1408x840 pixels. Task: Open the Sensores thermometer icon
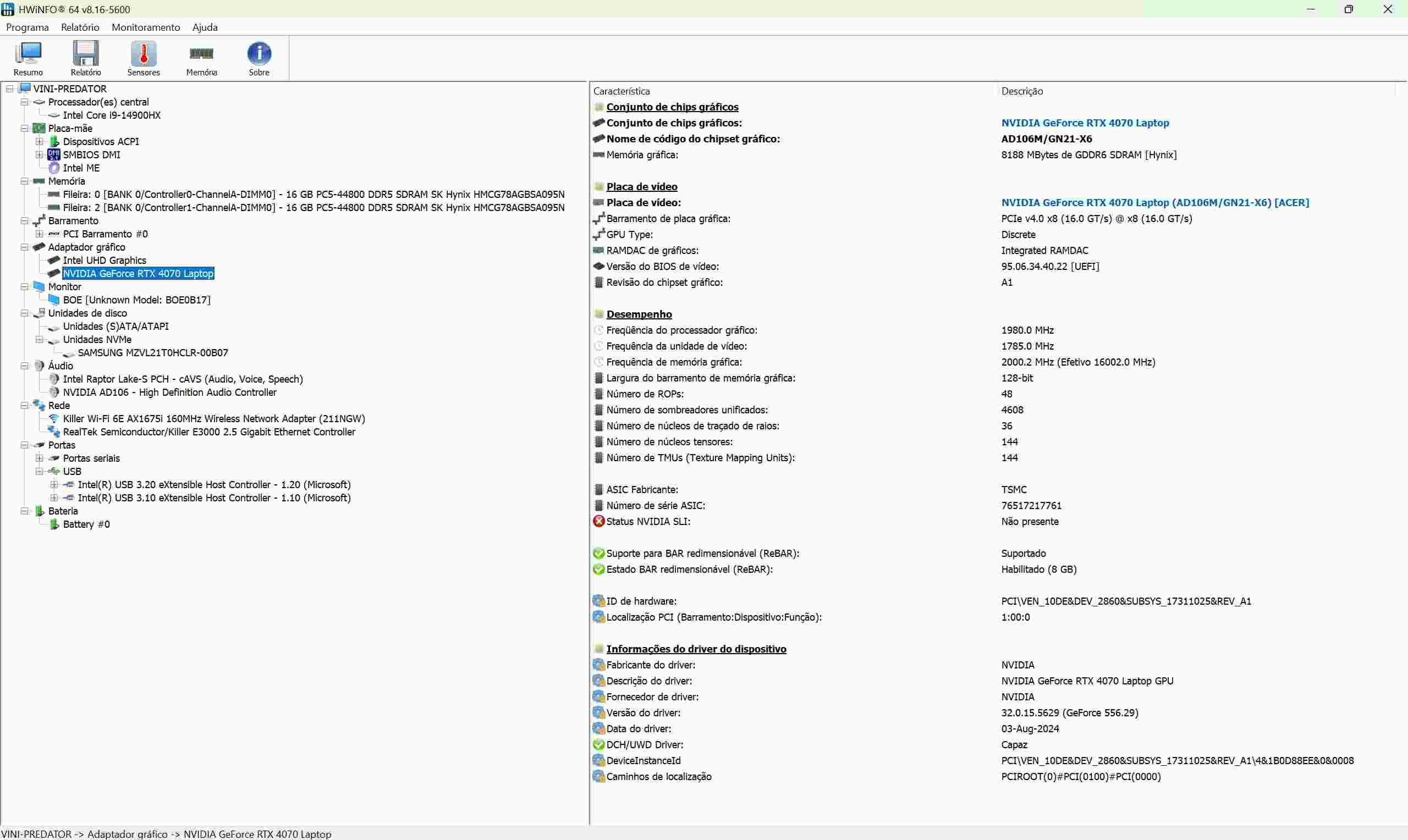(143, 58)
